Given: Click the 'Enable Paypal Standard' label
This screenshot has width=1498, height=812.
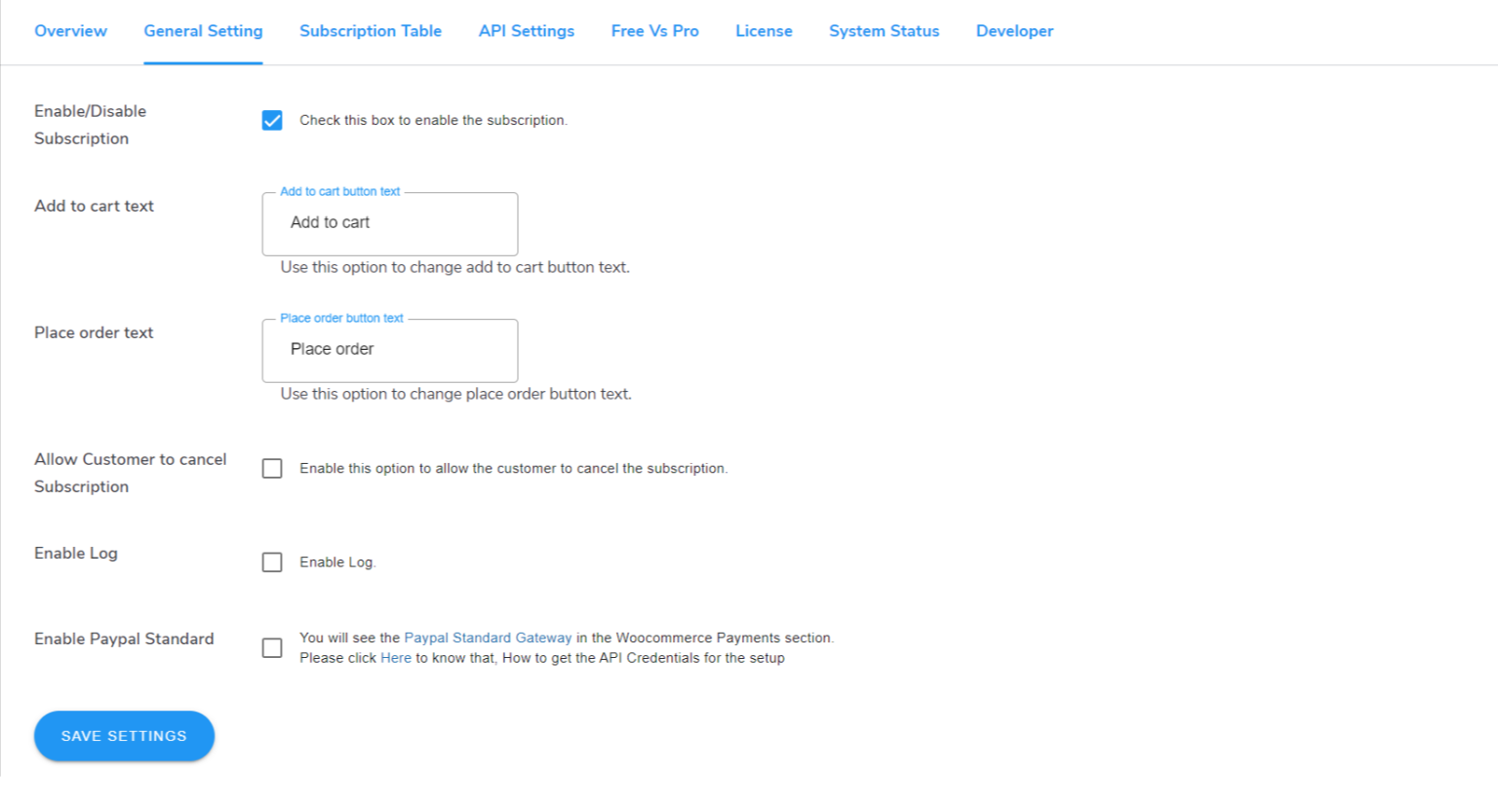Looking at the screenshot, I should tap(124, 638).
